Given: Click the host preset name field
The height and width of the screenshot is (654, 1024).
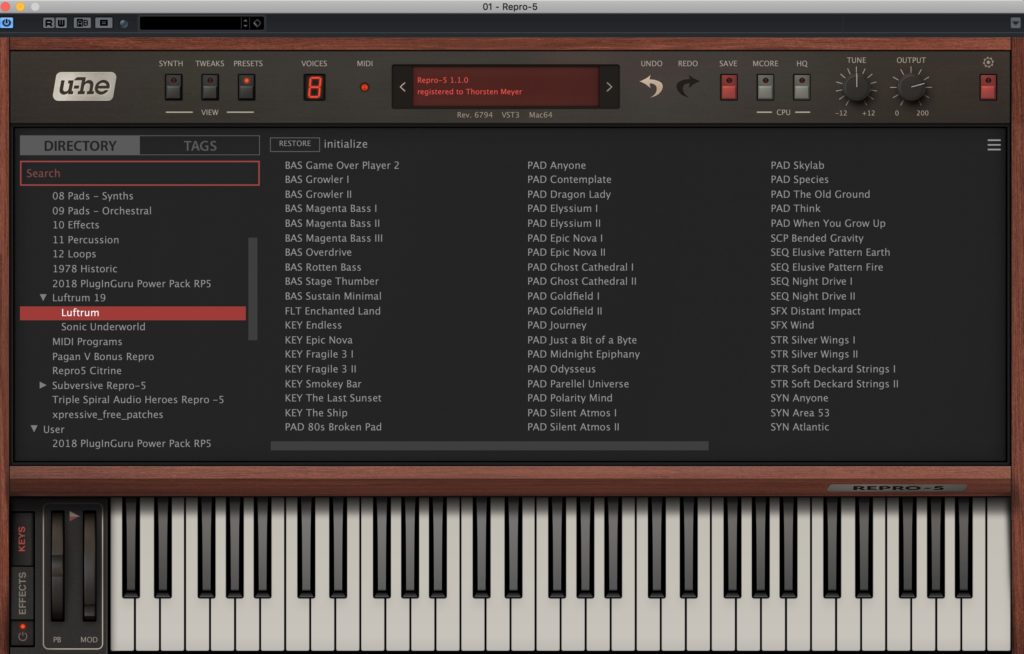Looking at the screenshot, I should tap(190, 23).
